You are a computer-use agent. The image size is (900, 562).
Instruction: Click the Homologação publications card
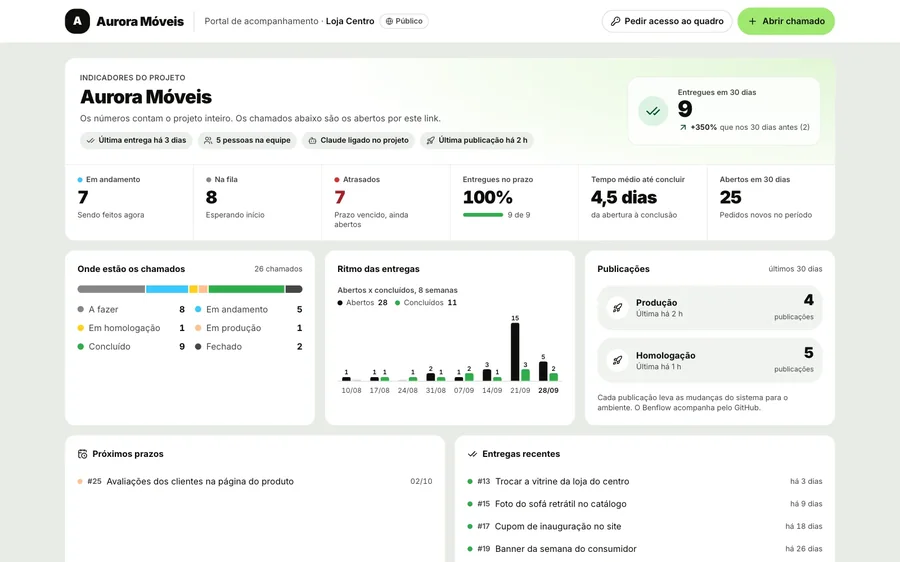pyautogui.click(x=709, y=361)
